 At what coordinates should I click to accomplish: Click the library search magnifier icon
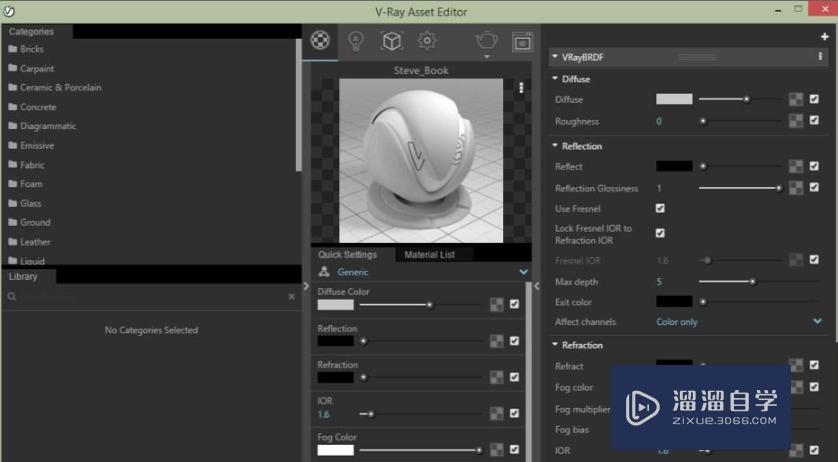click(12, 296)
